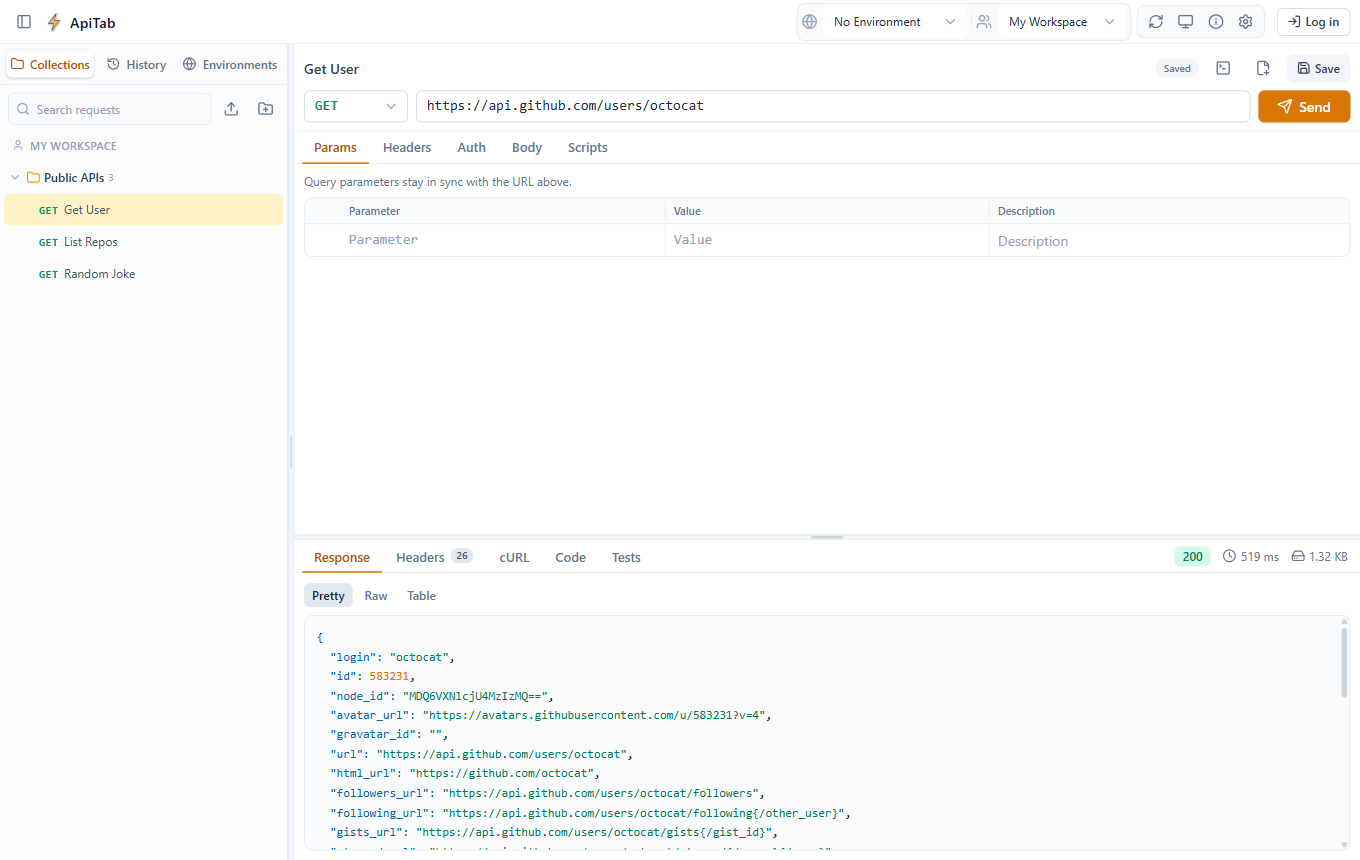
Task: Click the 1.32 KB response size
Action: coord(1328,556)
